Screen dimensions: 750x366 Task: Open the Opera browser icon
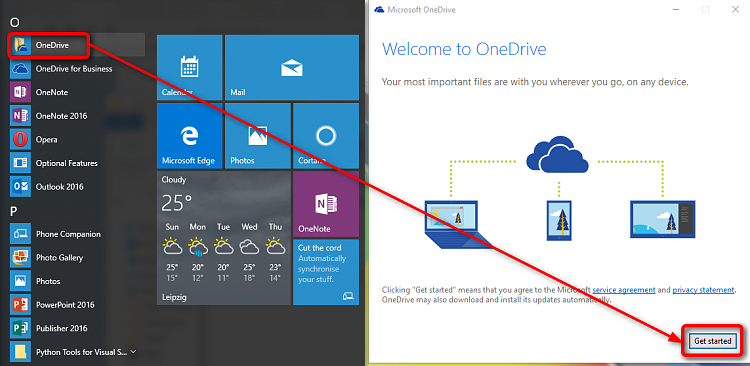pos(21,140)
